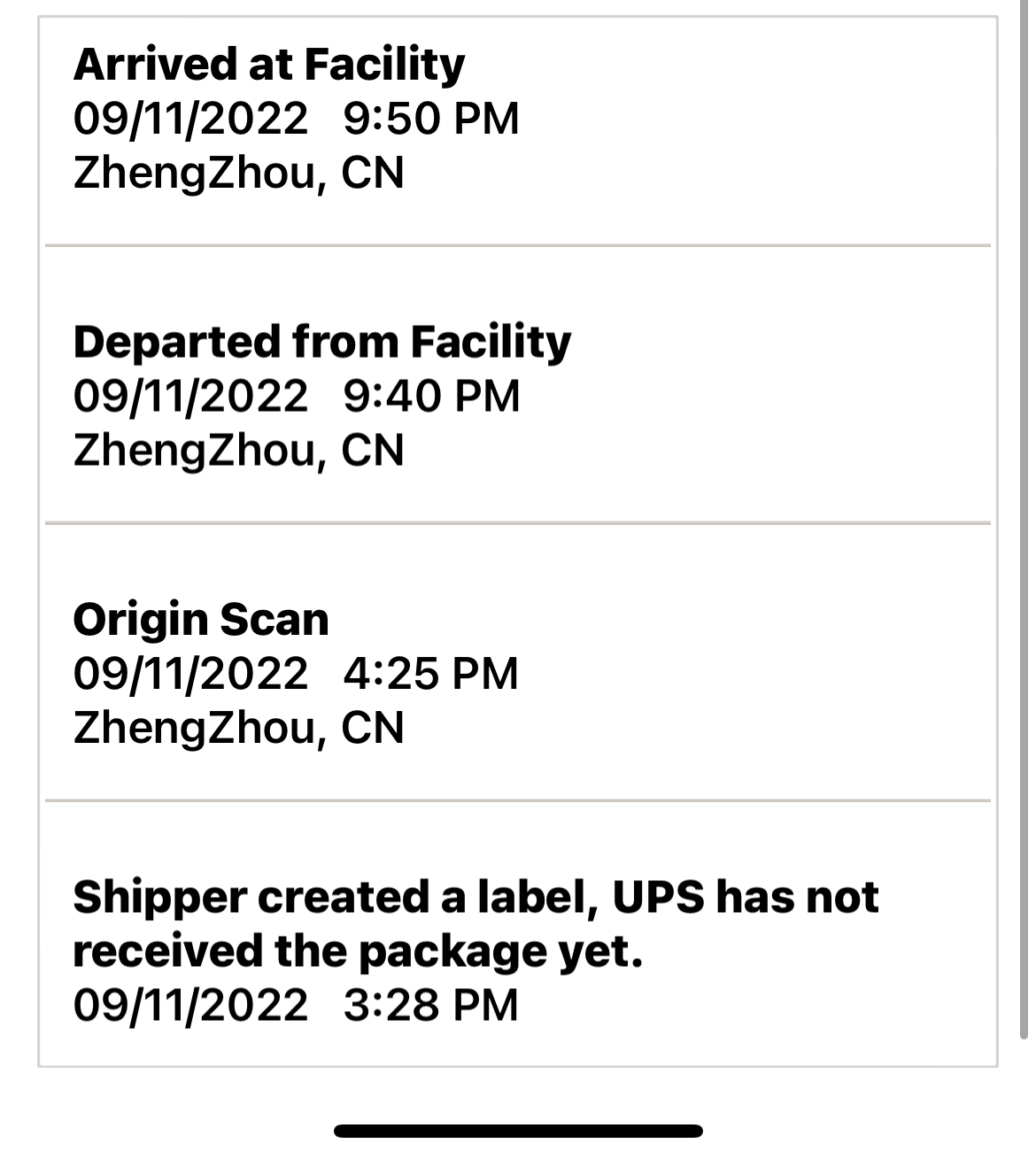Screen dimensions: 1036x1159
Task: Tap the 4:25 PM origin scan time
Action: (430, 674)
